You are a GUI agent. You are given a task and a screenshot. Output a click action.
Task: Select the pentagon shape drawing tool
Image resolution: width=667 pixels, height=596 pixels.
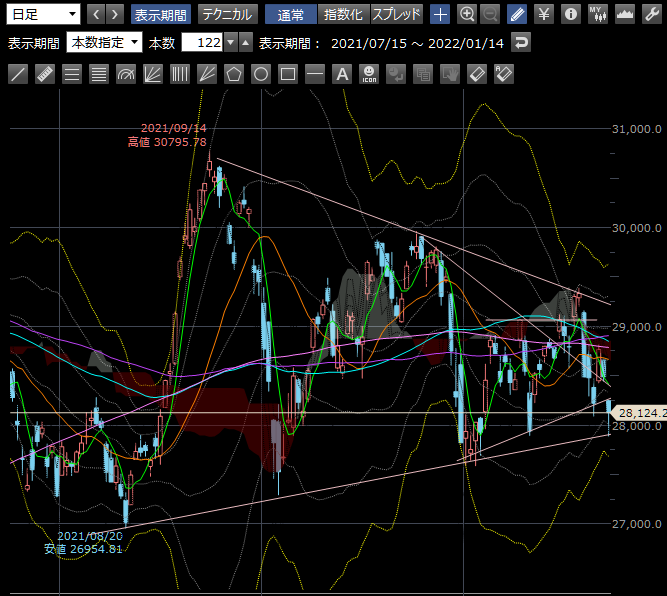tap(234, 73)
